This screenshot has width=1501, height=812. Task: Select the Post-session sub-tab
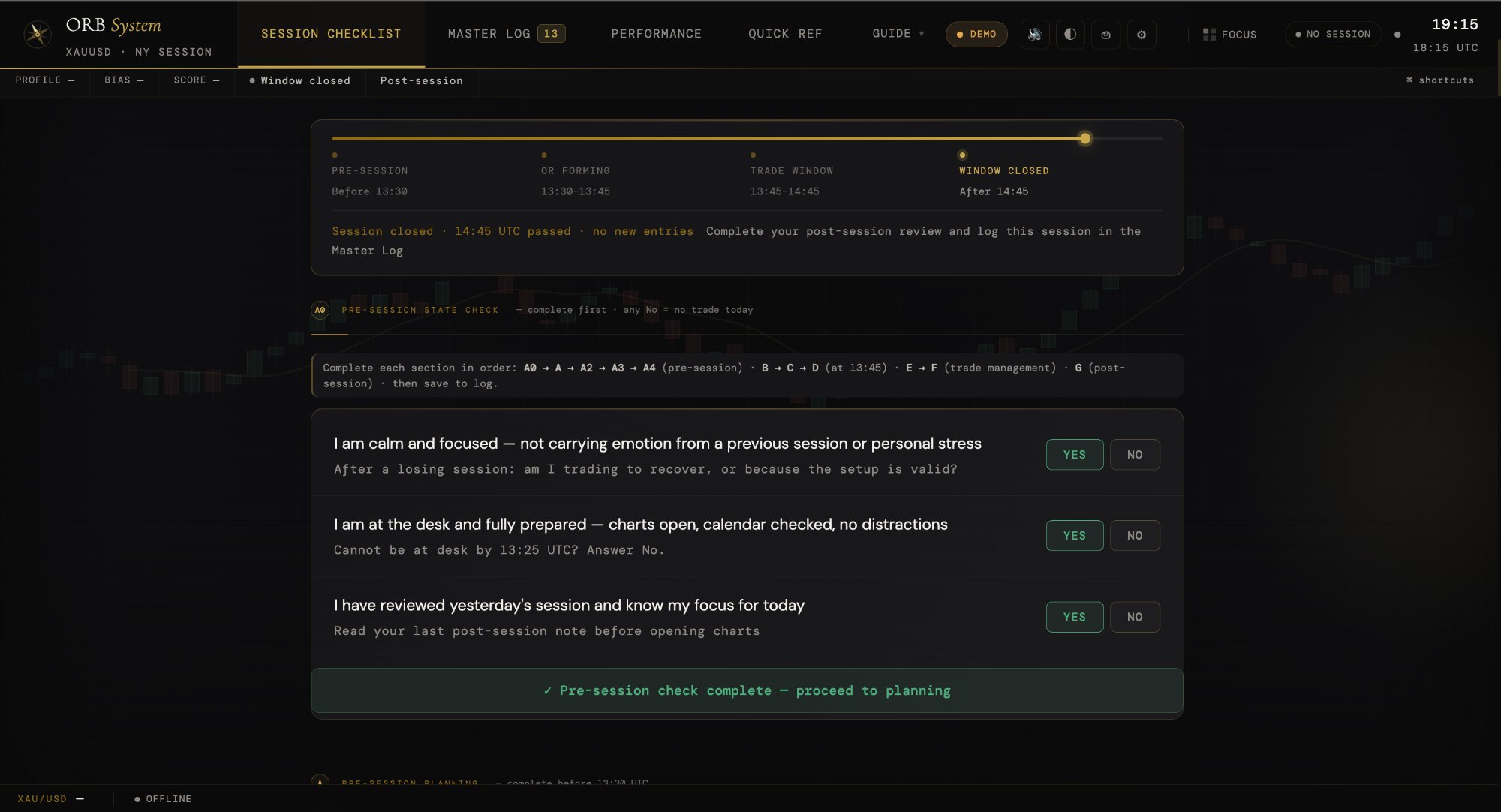[421, 81]
